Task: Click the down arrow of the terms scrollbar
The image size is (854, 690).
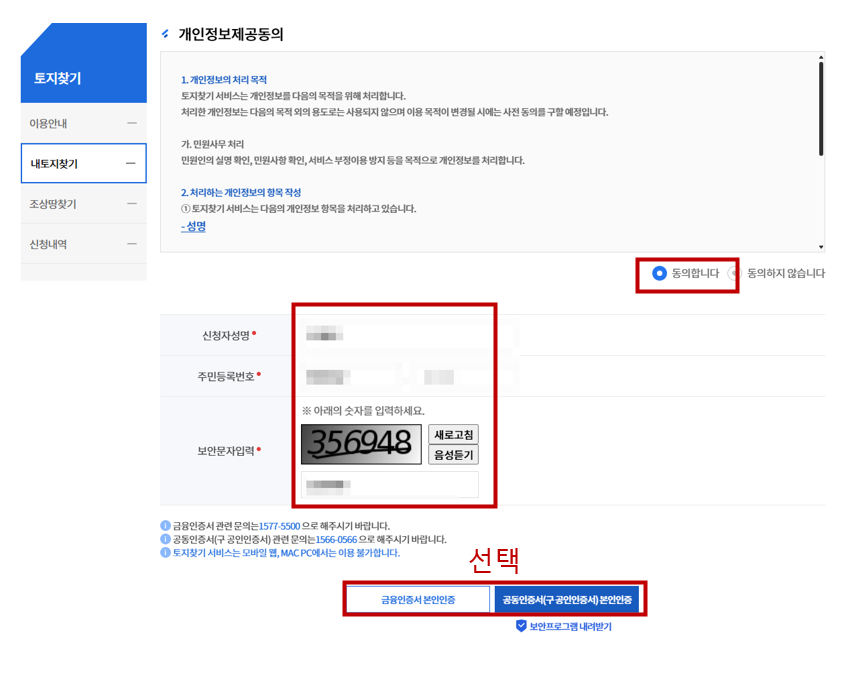Action: 821,246
